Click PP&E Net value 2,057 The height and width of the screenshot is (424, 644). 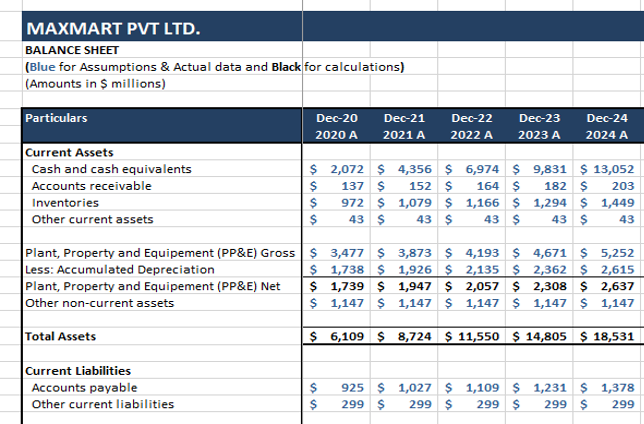tap(482, 286)
